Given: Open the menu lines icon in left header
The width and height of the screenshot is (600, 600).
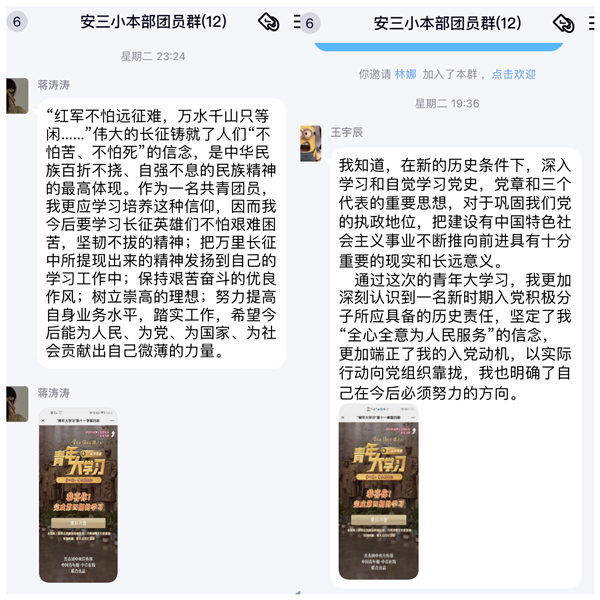Looking at the screenshot, I should 297,22.
